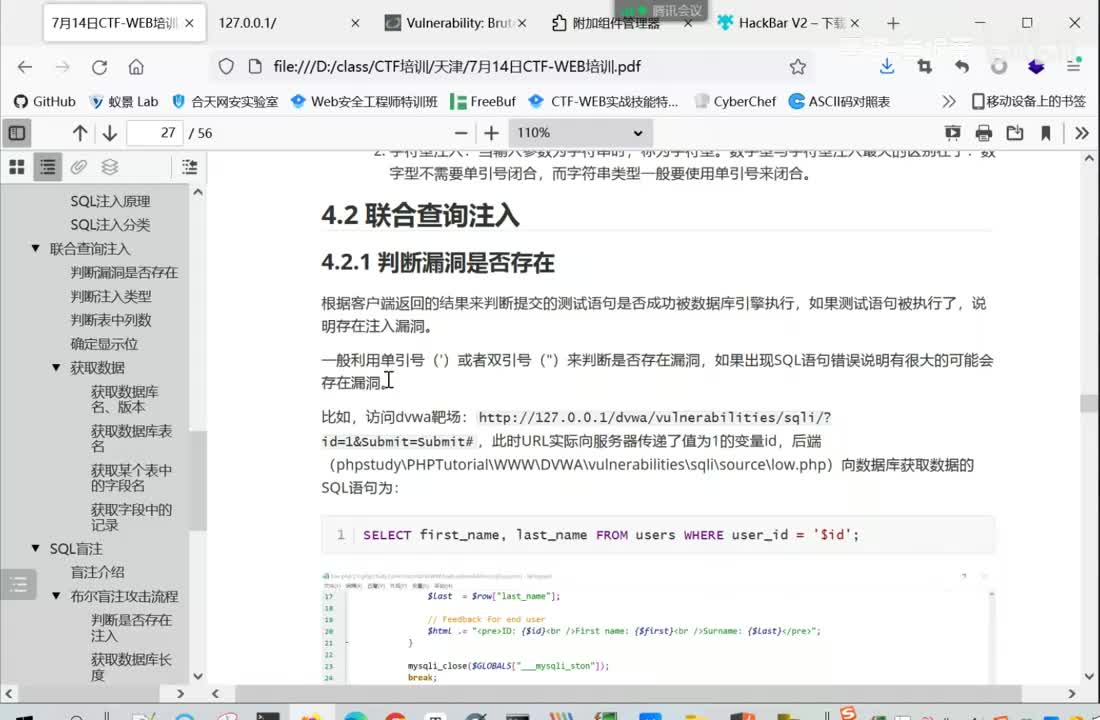Collapse the 布尔盲注攻击流程 outline node
Screen dimensions: 1100x720
pyautogui.click(x=56, y=596)
